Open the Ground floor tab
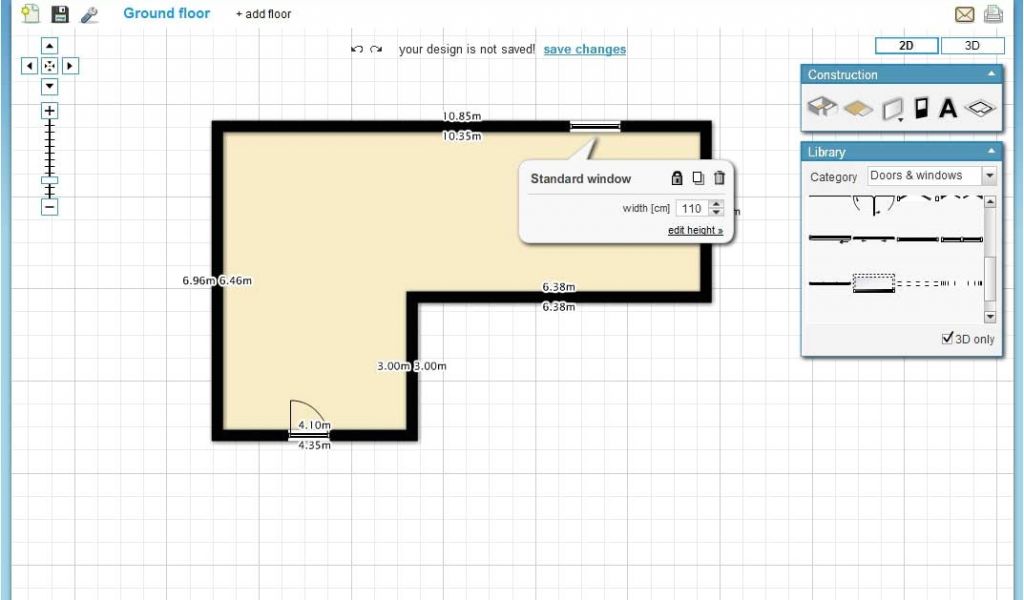Viewport: 1024px width, 600px height. (166, 14)
